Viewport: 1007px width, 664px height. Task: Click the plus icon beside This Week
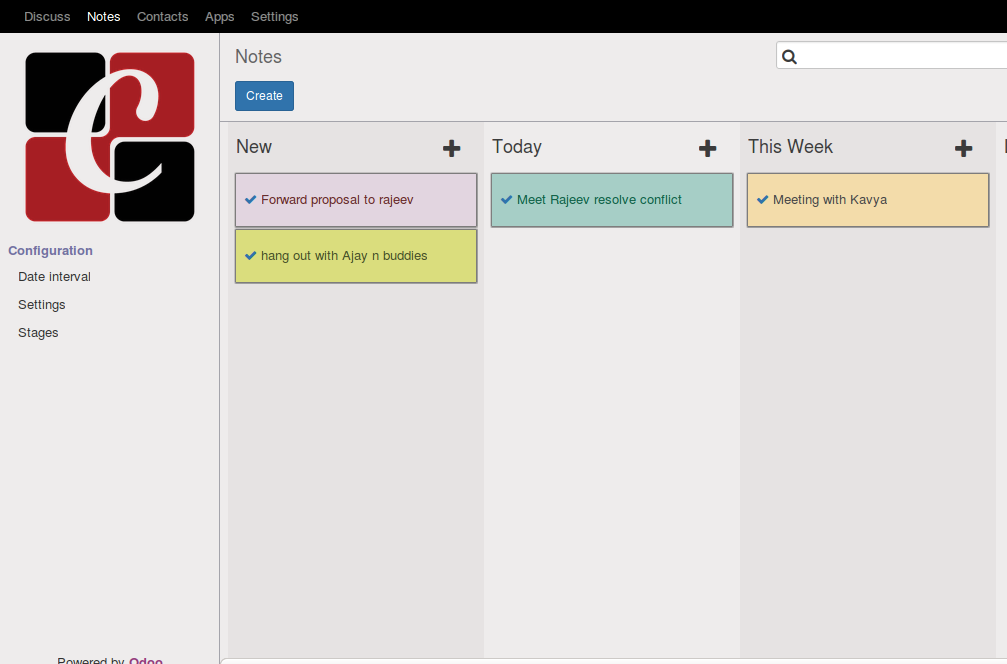point(964,148)
